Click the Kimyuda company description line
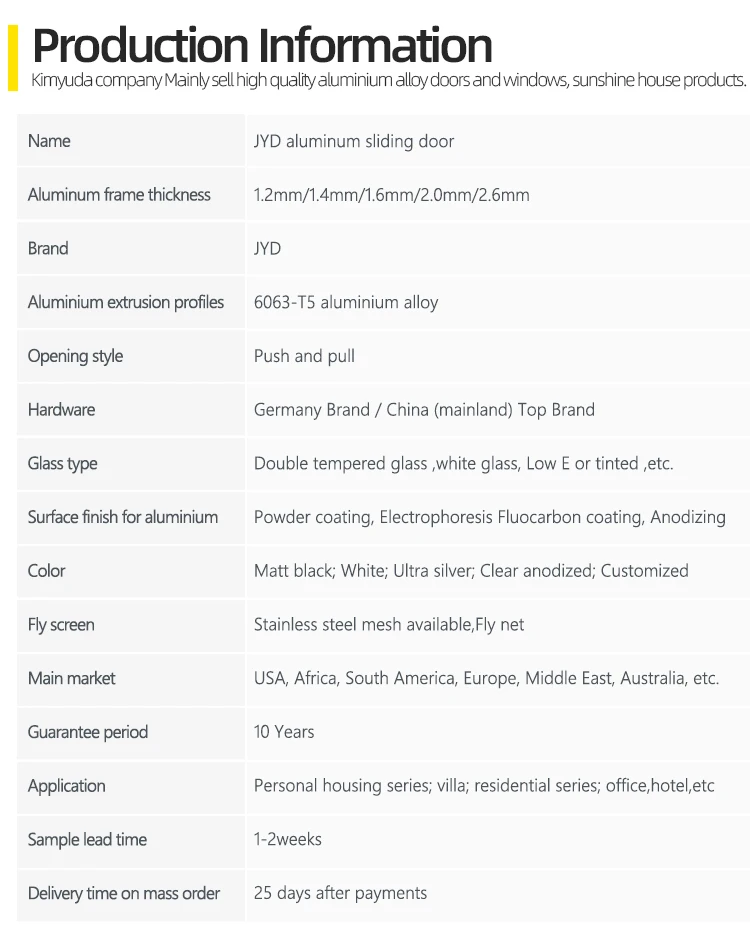Viewport: 750px width, 945px height. (x=388, y=81)
